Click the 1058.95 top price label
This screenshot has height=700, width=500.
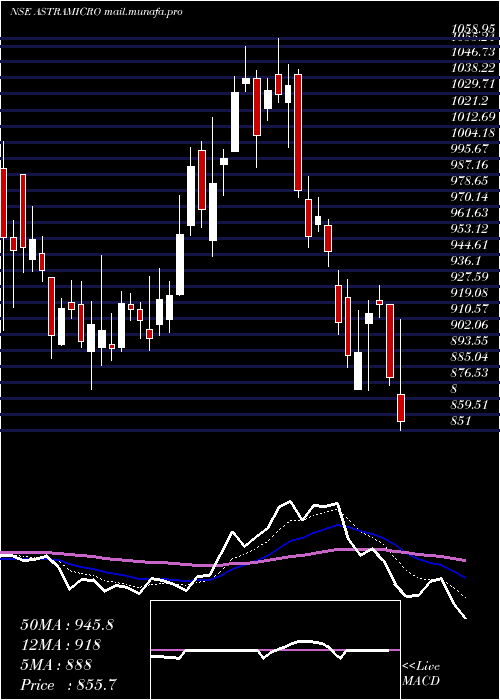click(474, 30)
